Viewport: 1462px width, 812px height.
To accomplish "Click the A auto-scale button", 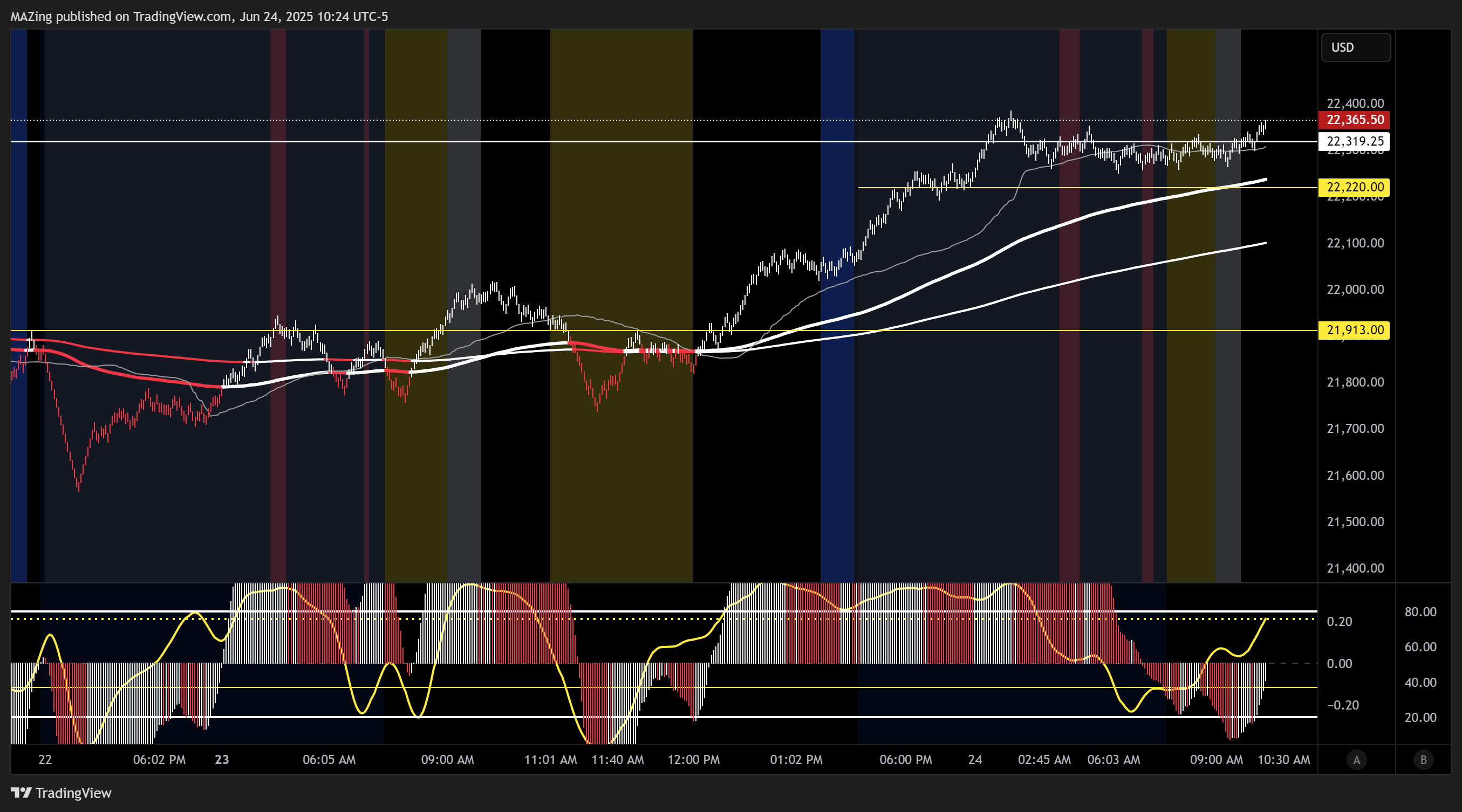I will [x=1356, y=760].
